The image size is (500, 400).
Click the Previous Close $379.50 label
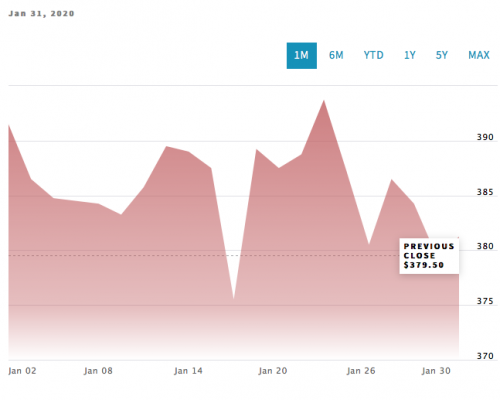click(x=429, y=256)
